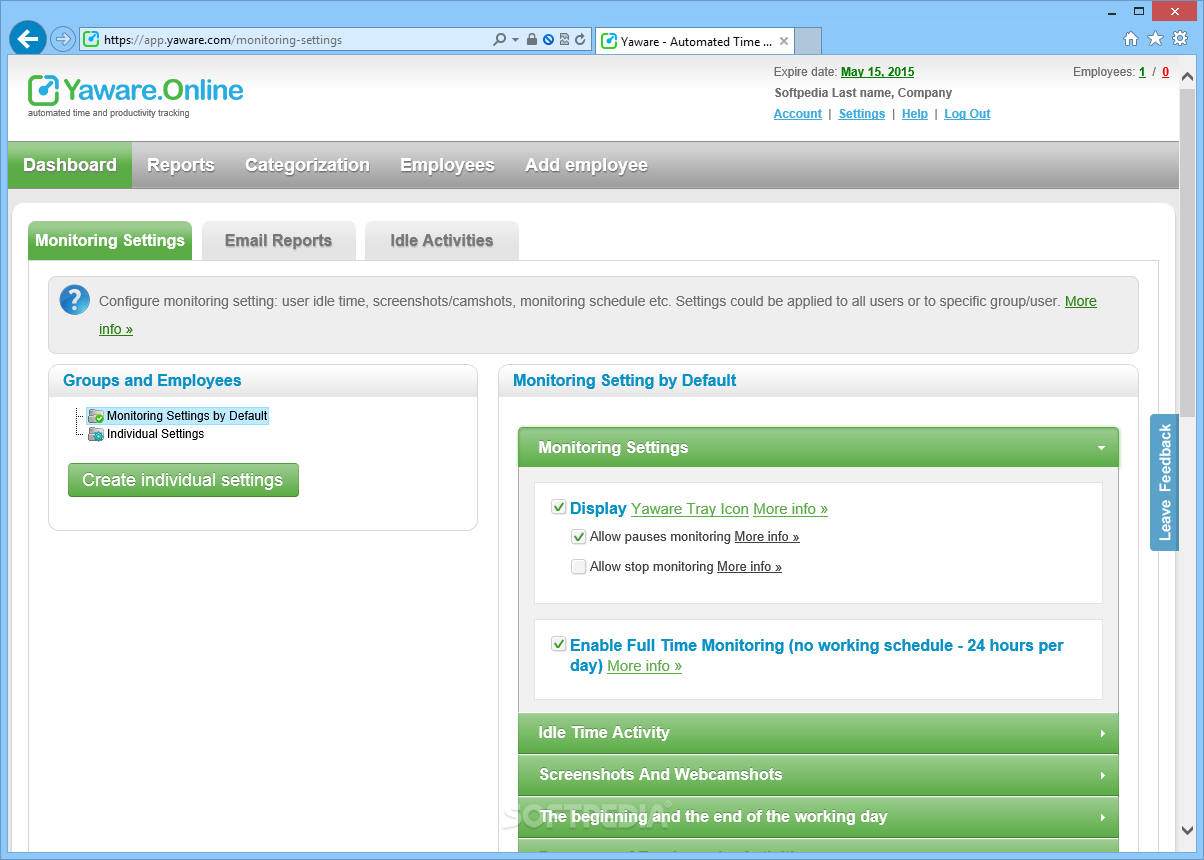Open the address bar autocomplete dropdown arrow
Viewport: 1204px width, 860px height.
(515, 40)
